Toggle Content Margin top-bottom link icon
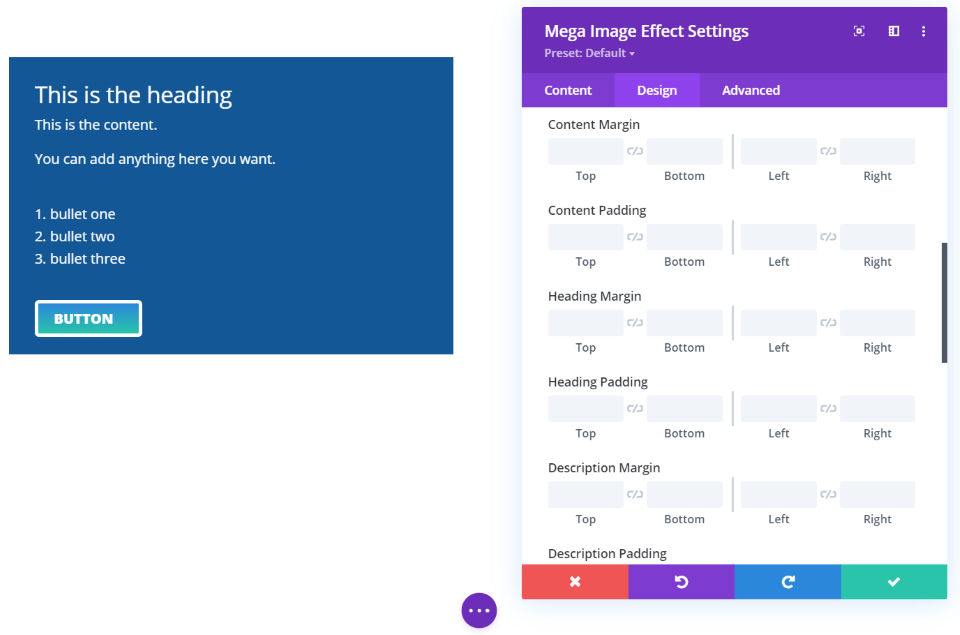Screen dimensions: 960x635 tap(635, 152)
